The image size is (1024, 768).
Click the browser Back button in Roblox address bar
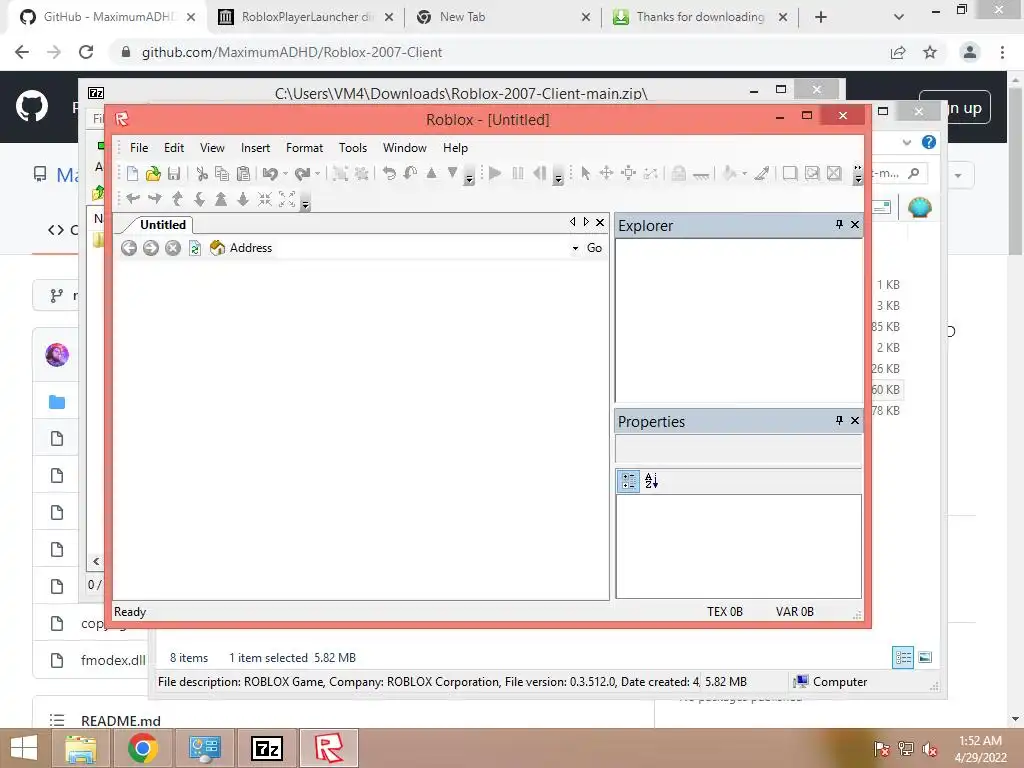[x=129, y=248]
